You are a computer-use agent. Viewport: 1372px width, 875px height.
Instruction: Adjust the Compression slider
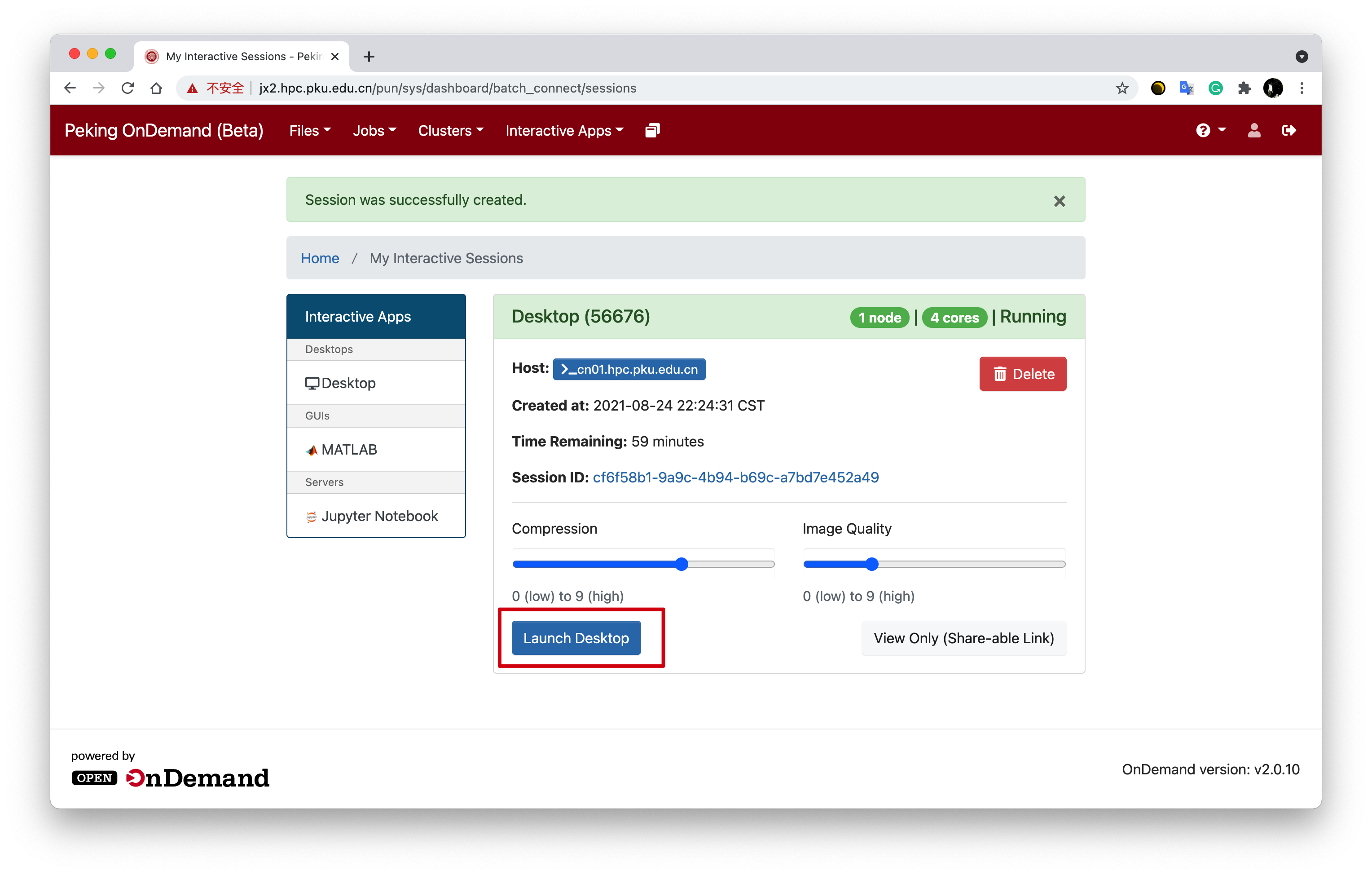pyautogui.click(x=643, y=564)
